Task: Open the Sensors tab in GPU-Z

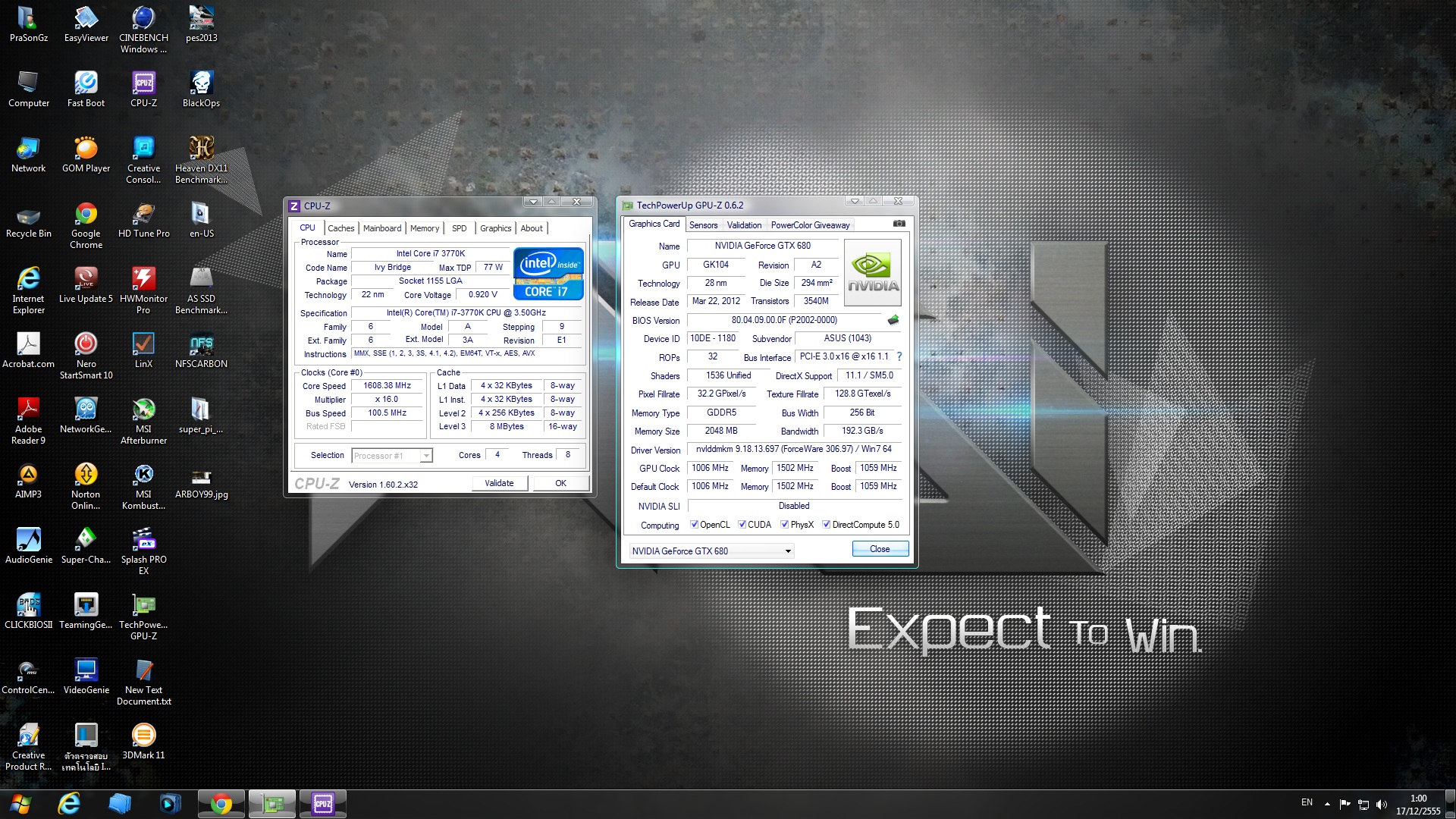Action: coord(703,225)
